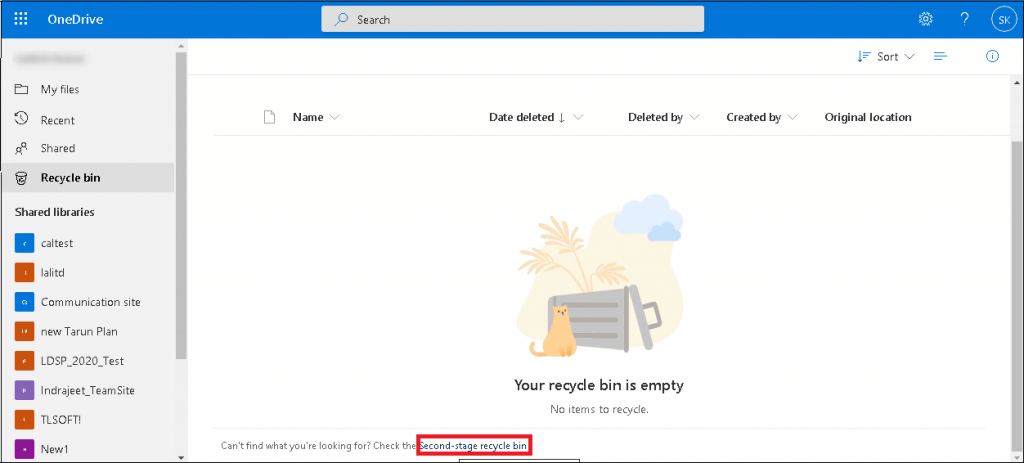
Task: Switch view options list icon
Action: (940, 56)
